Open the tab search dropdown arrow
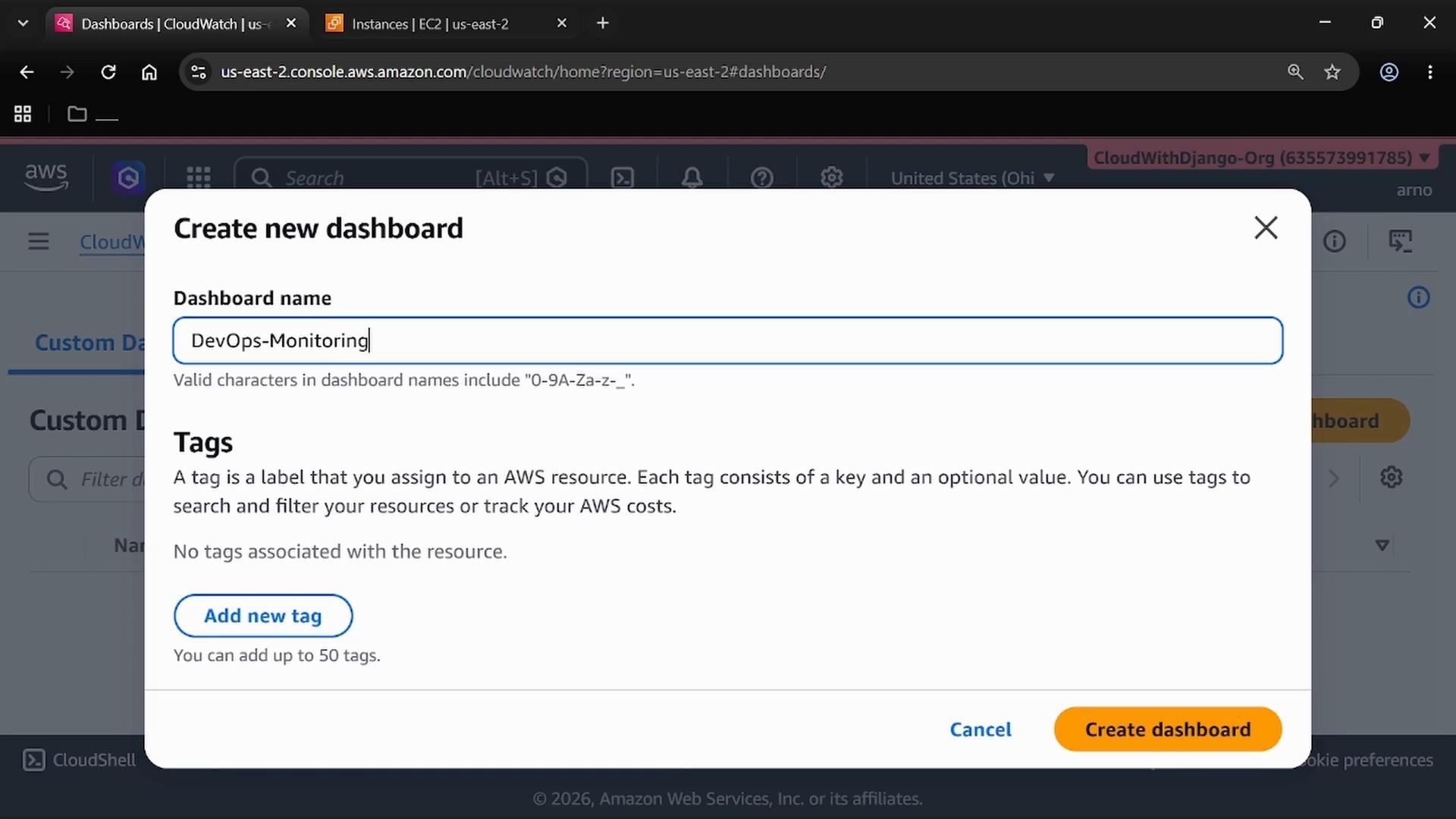The image size is (1456, 819). click(23, 24)
